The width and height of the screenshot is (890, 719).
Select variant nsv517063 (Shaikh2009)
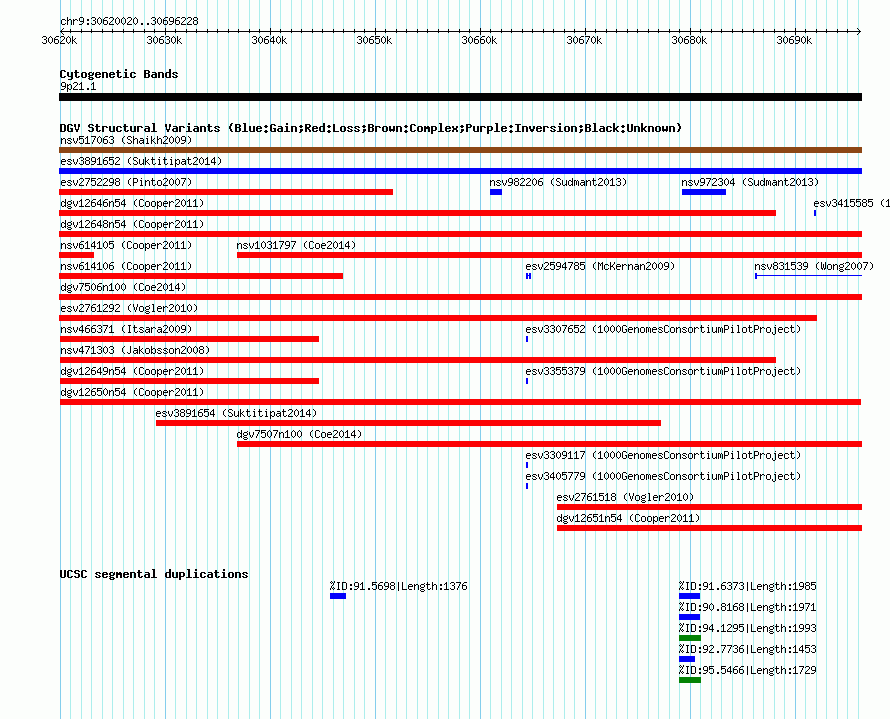pyautogui.click(x=126, y=140)
